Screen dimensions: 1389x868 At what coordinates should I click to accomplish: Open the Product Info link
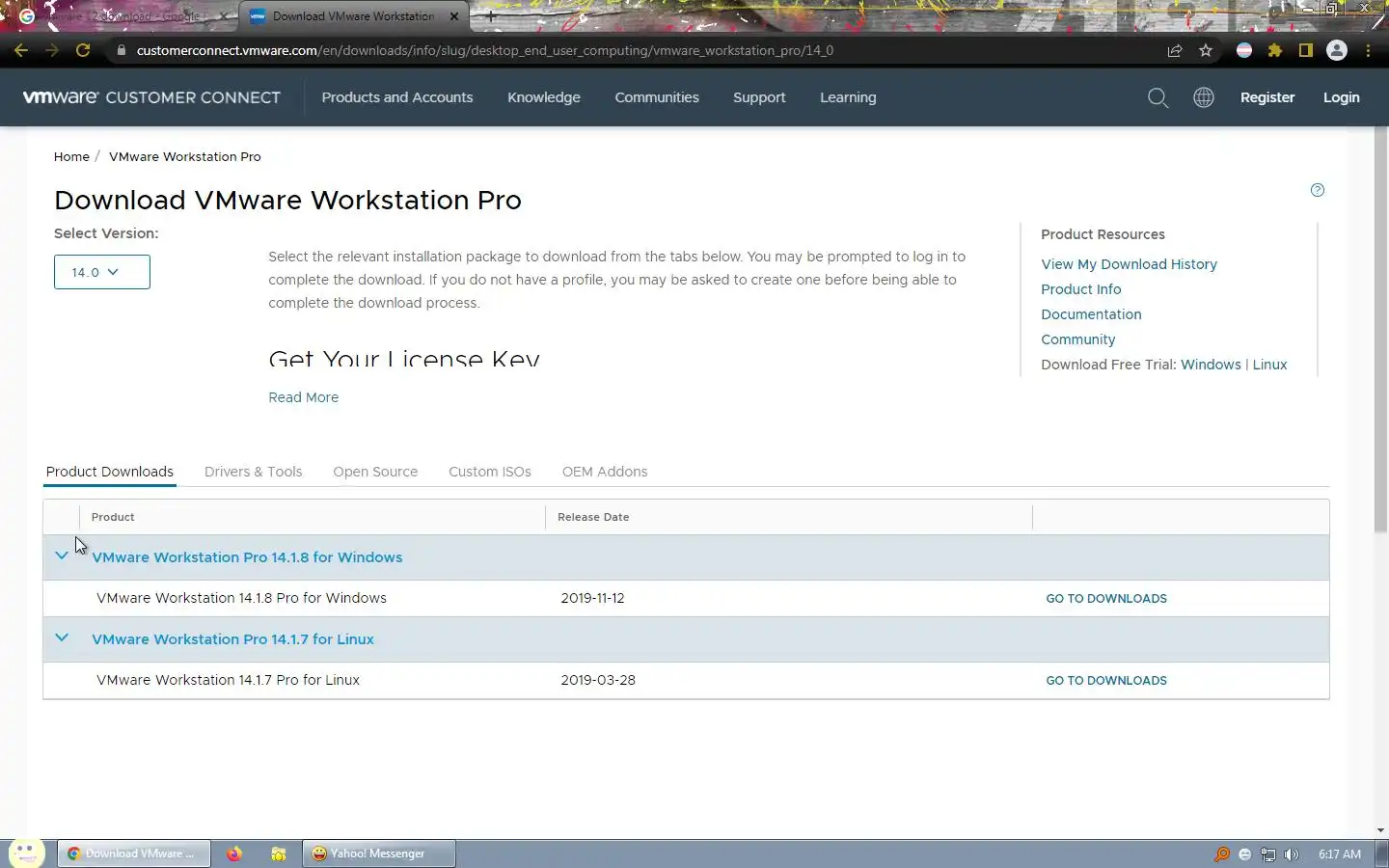coord(1081,289)
